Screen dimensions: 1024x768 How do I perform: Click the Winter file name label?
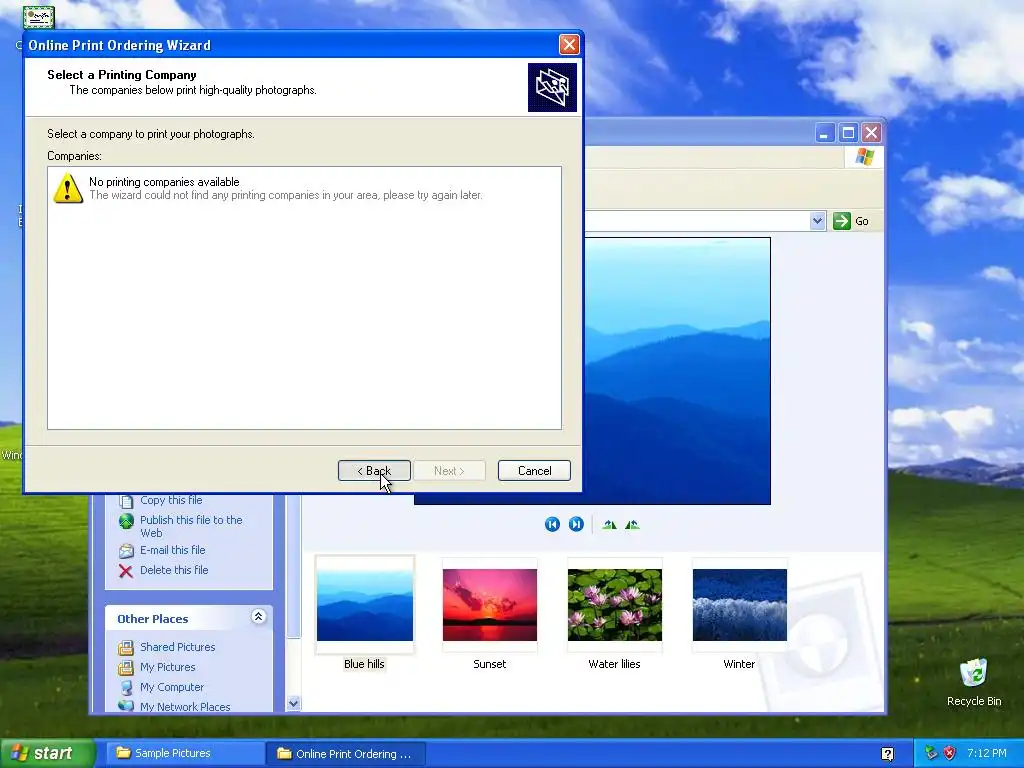[739, 664]
